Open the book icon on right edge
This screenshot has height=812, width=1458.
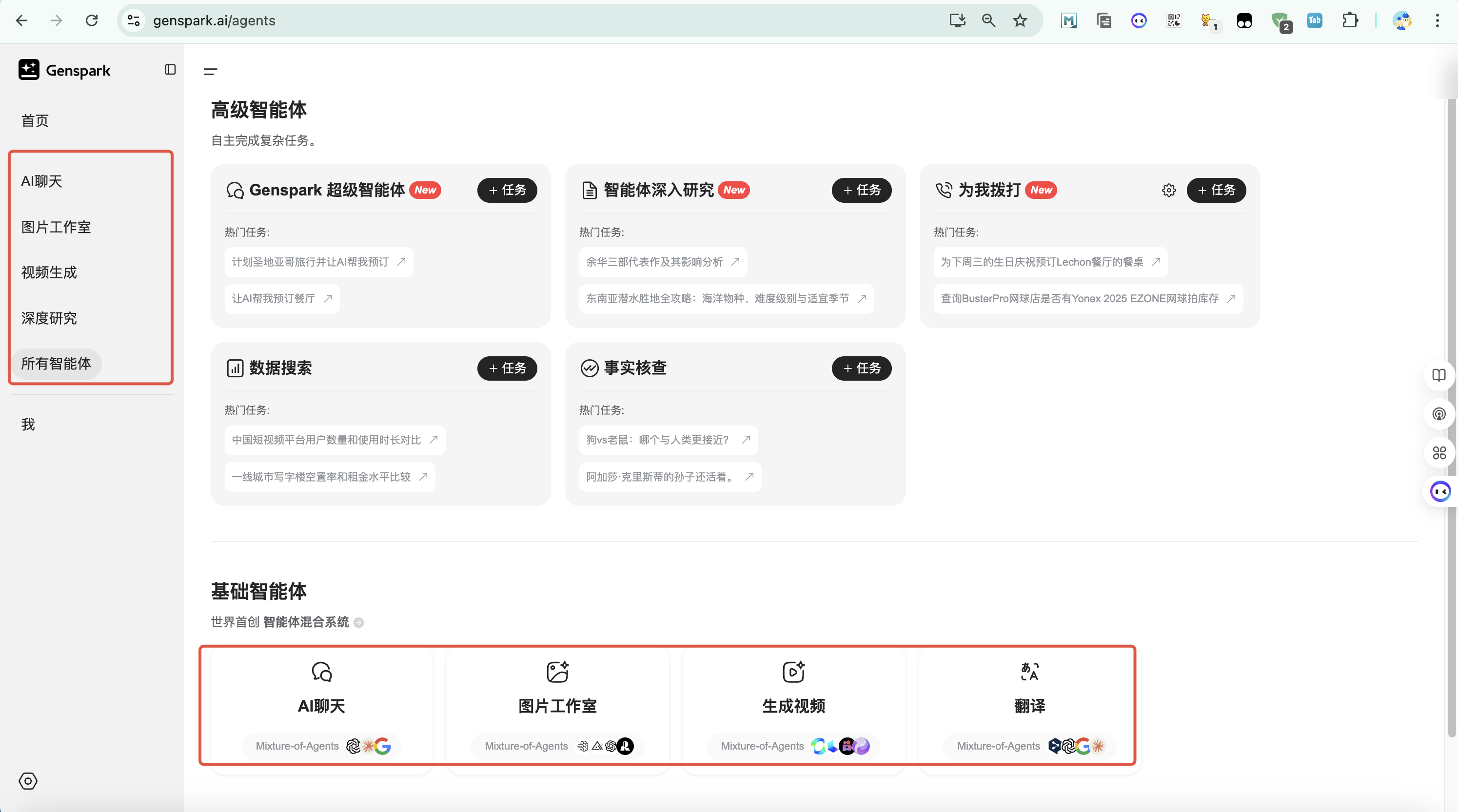coord(1439,375)
